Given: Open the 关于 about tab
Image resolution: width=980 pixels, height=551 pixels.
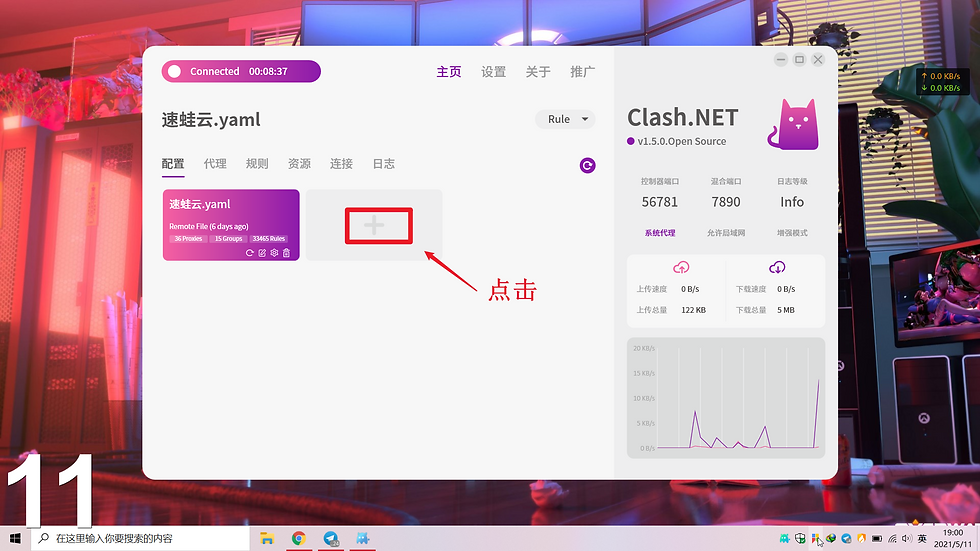Looking at the screenshot, I should [x=538, y=72].
